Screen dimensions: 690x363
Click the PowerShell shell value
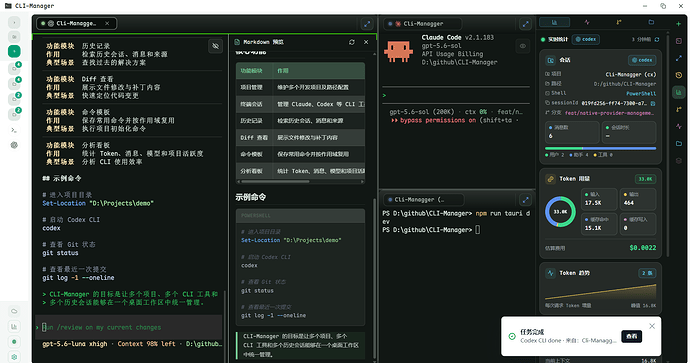click(641, 94)
